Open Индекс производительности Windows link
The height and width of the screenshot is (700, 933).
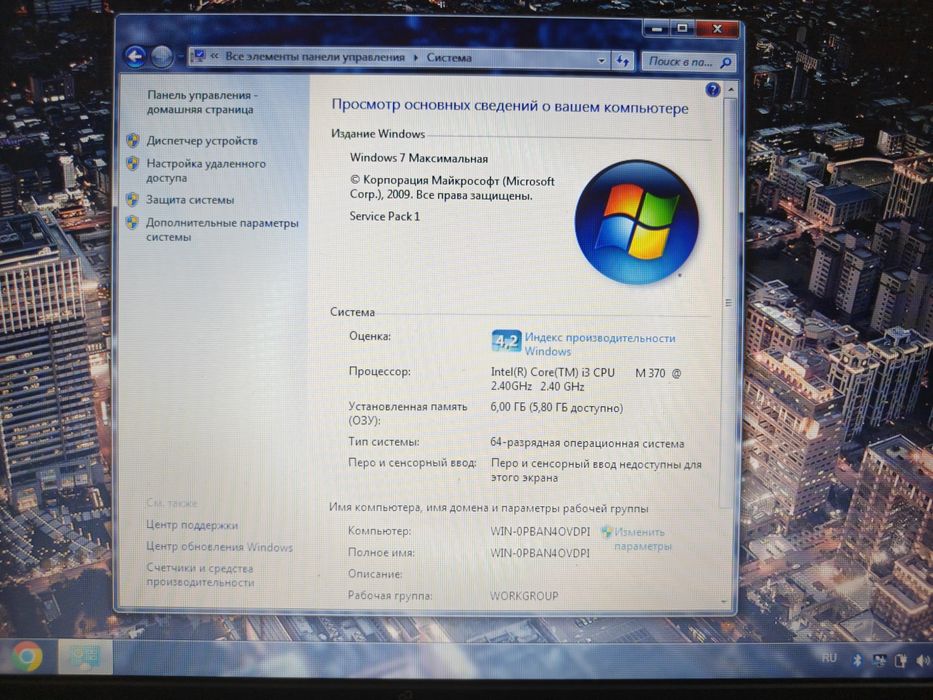coord(600,345)
